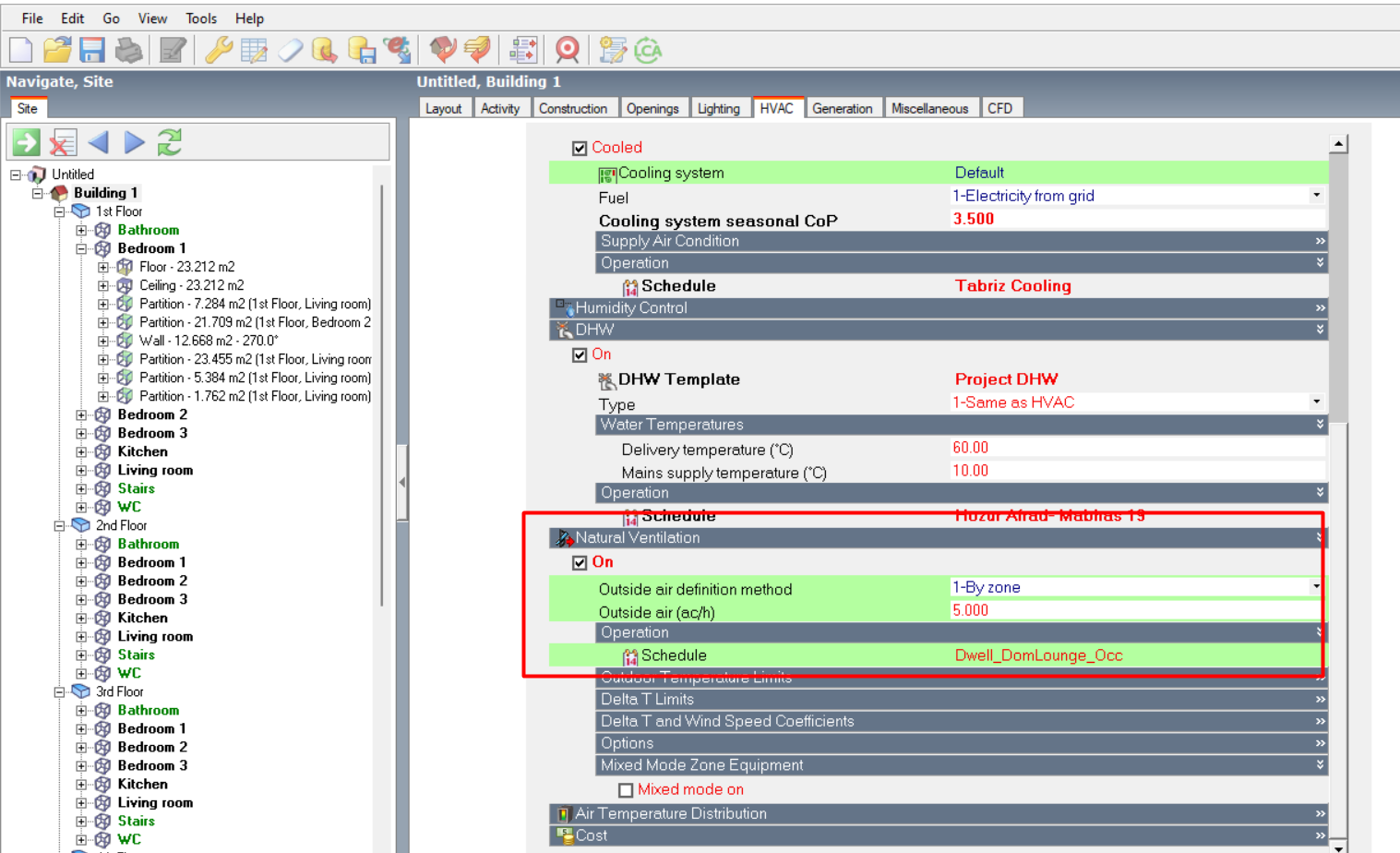Click the script with pencil toolbar icon
Viewport: 1400px width, 853px height.
(612, 50)
